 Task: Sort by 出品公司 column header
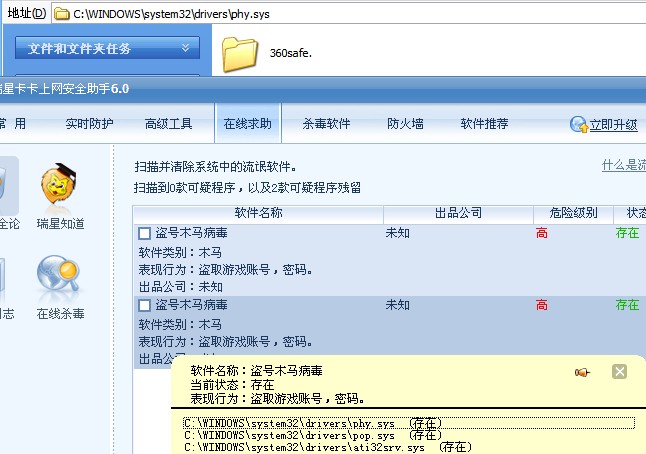pyautogui.click(x=458, y=213)
